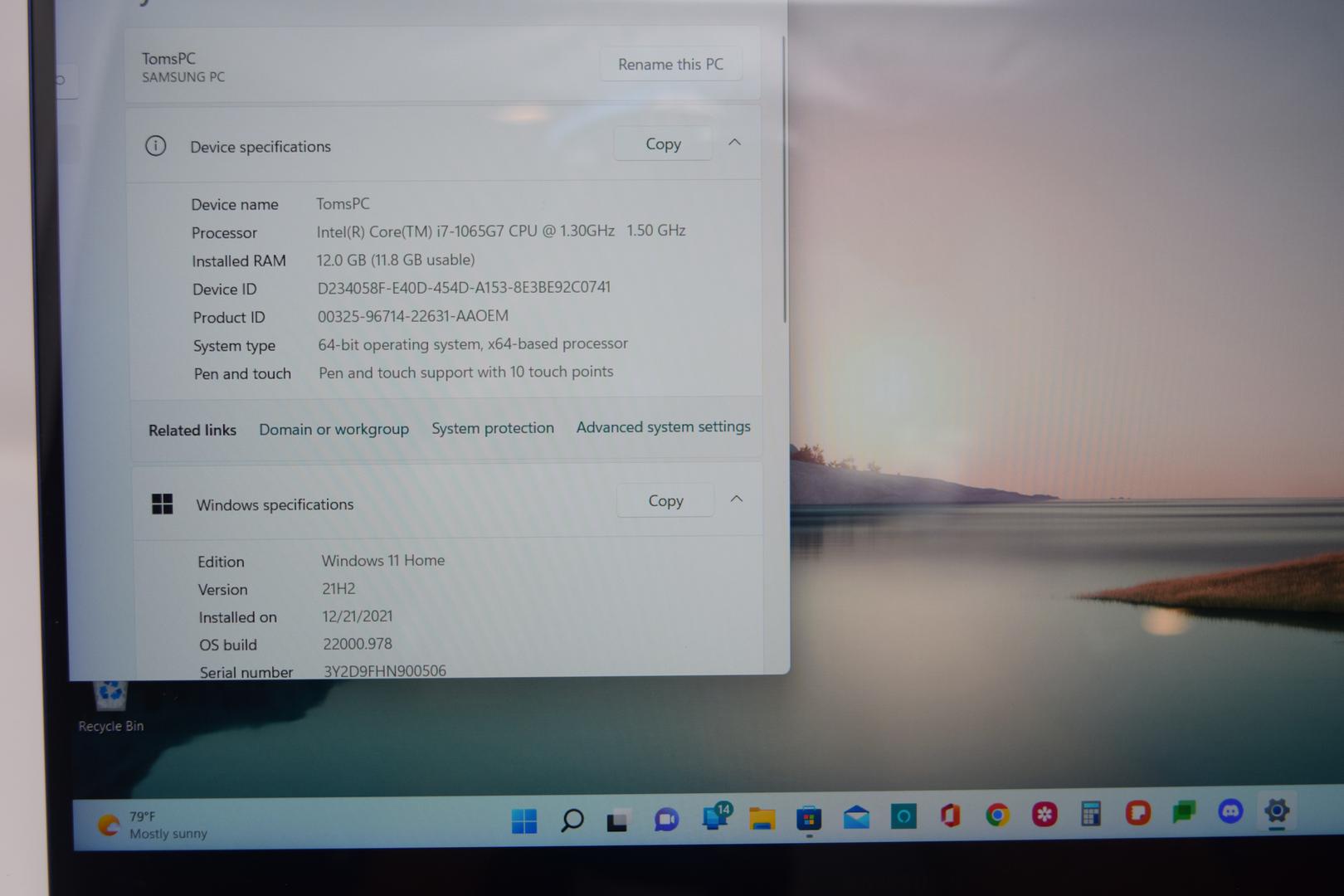Open the taskbar app showing a 14 badge
The image size is (1344, 896).
click(715, 816)
